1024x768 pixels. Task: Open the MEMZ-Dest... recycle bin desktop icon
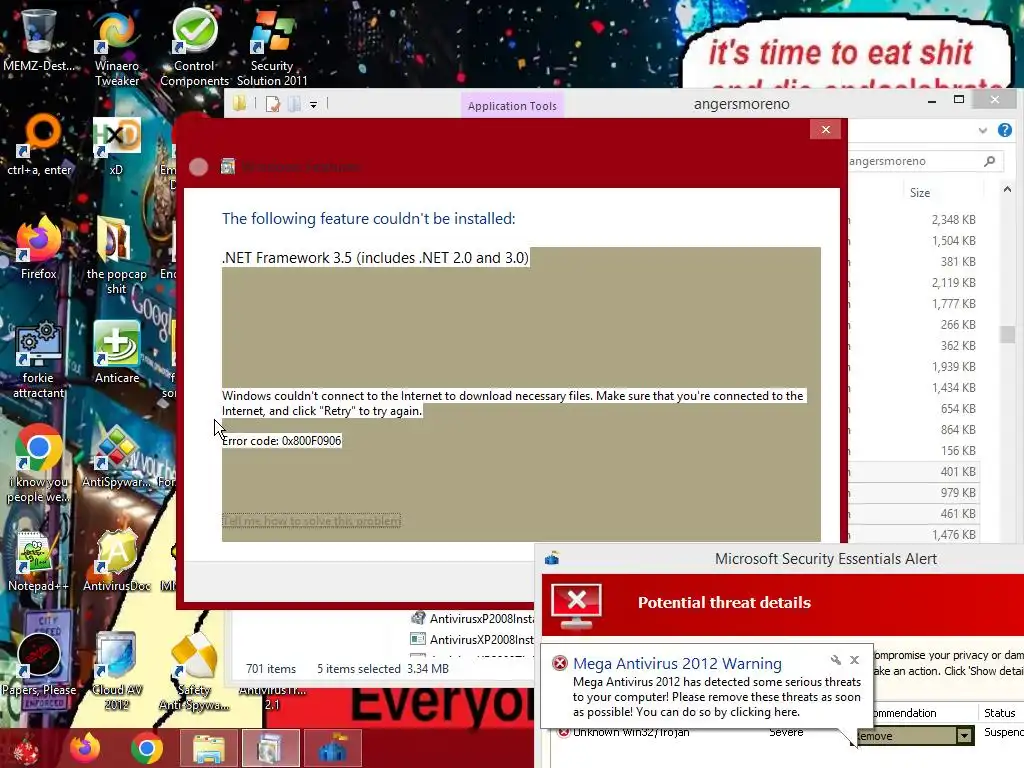[x=38, y=40]
